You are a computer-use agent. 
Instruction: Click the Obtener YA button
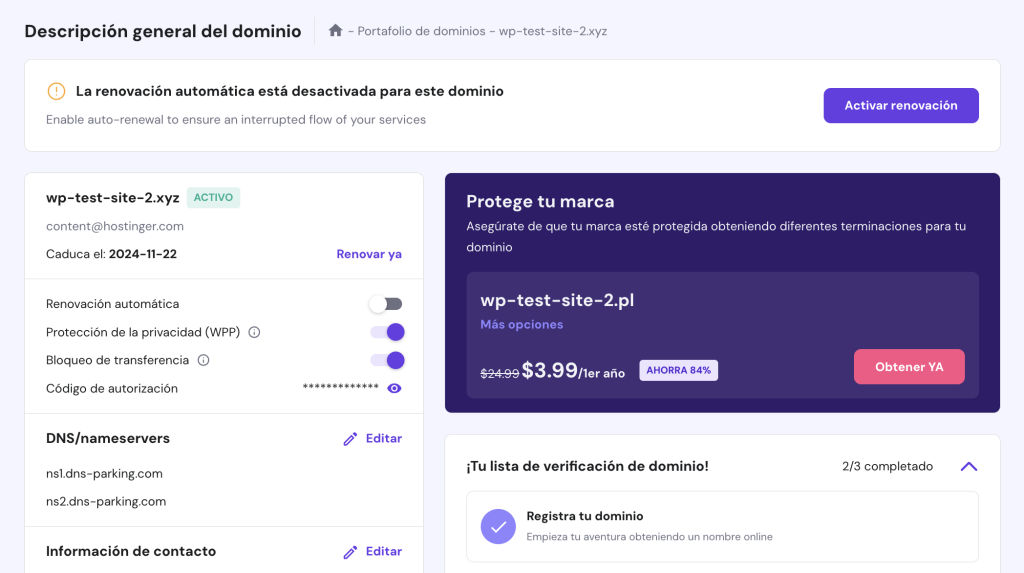pyautogui.click(x=909, y=367)
